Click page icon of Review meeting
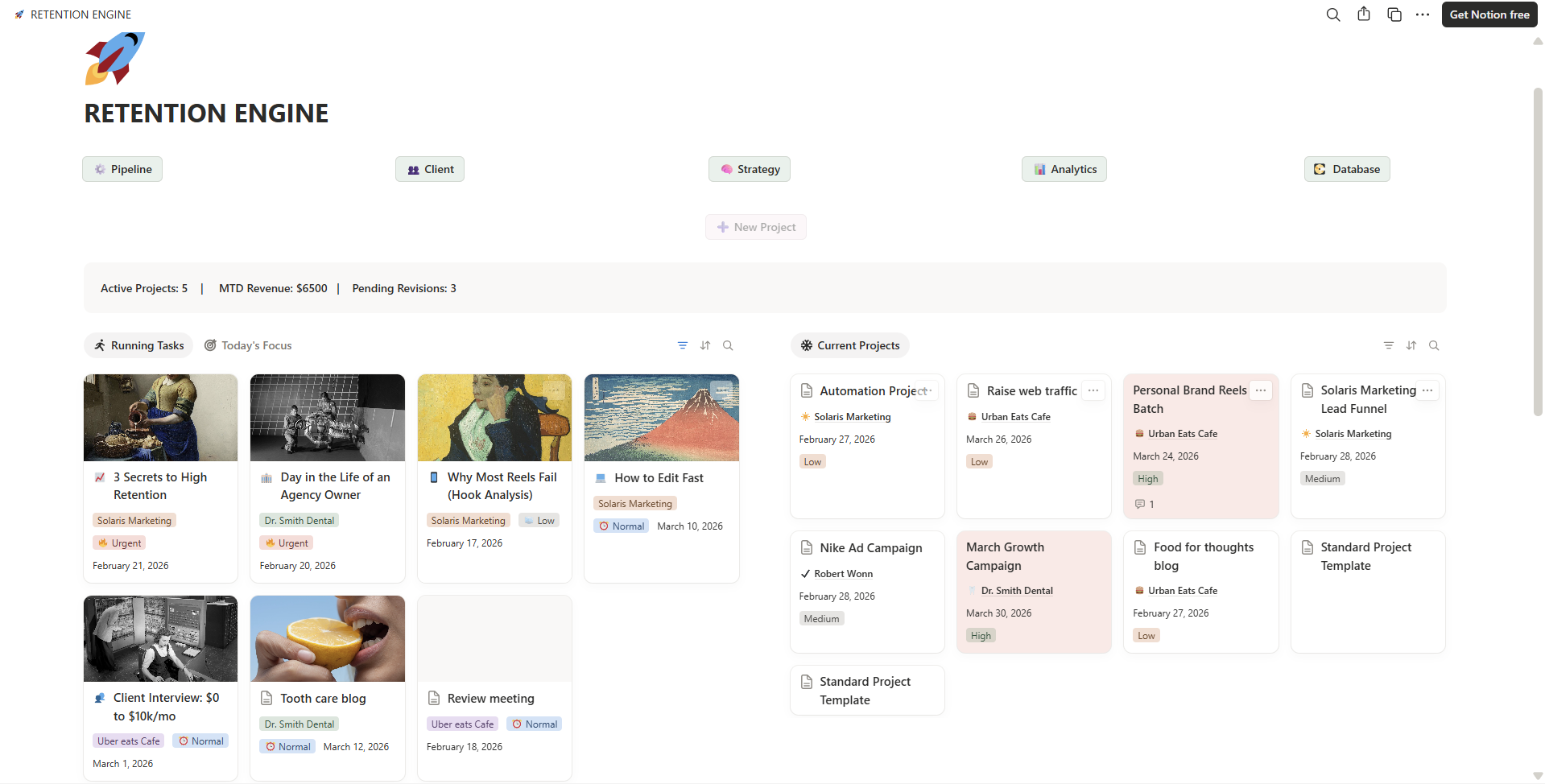 (x=434, y=698)
